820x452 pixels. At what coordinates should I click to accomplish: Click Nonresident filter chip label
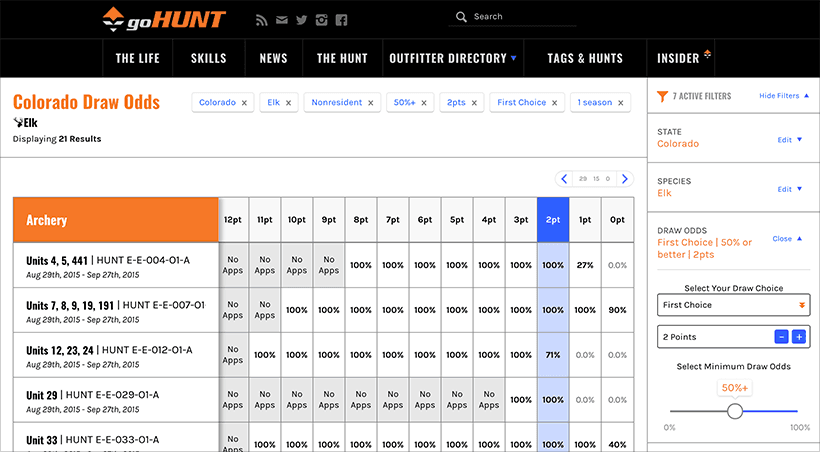pyautogui.click(x=337, y=103)
